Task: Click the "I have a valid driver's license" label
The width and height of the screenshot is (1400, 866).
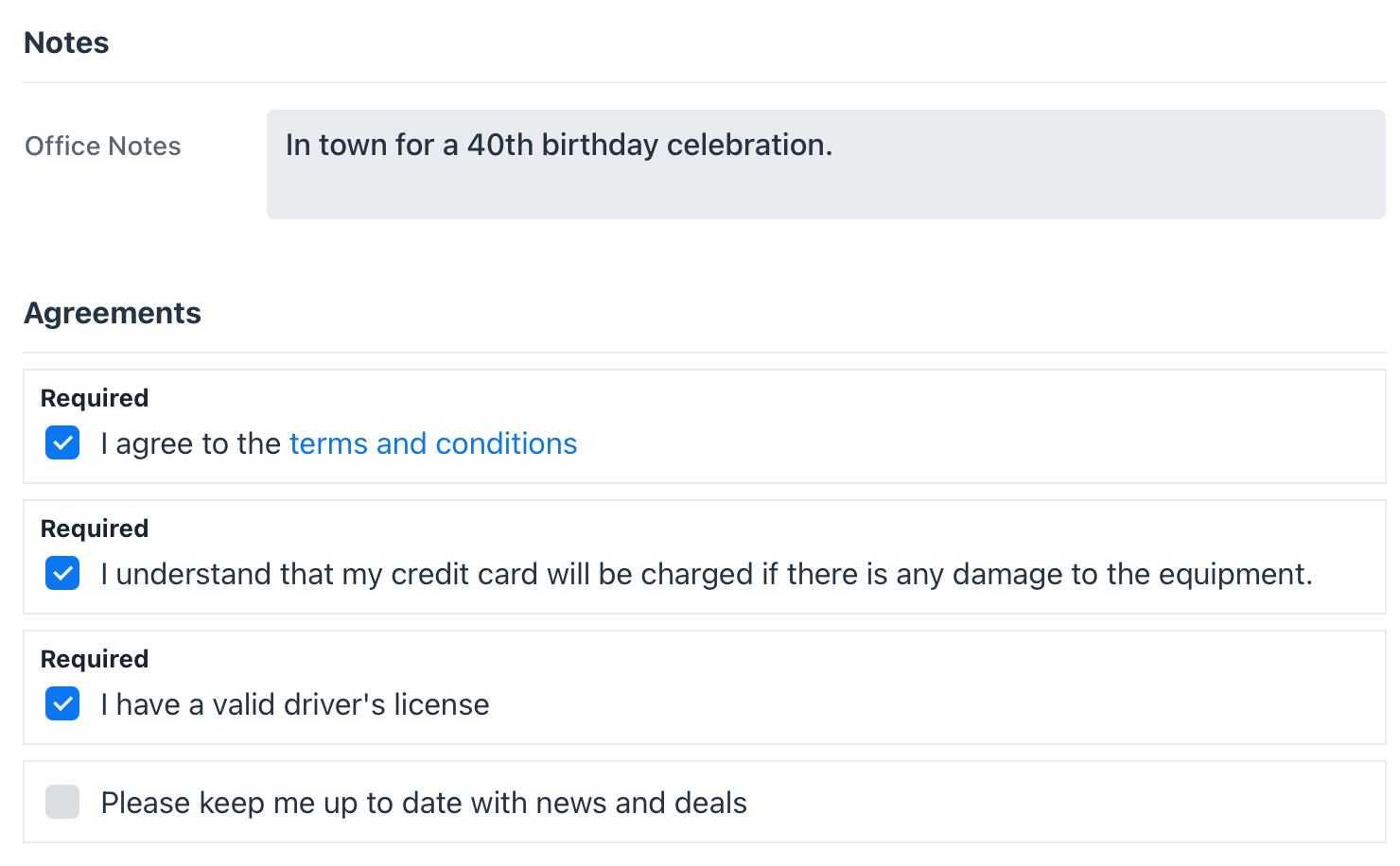Action: pyautogui.click(x=295, y=704)
